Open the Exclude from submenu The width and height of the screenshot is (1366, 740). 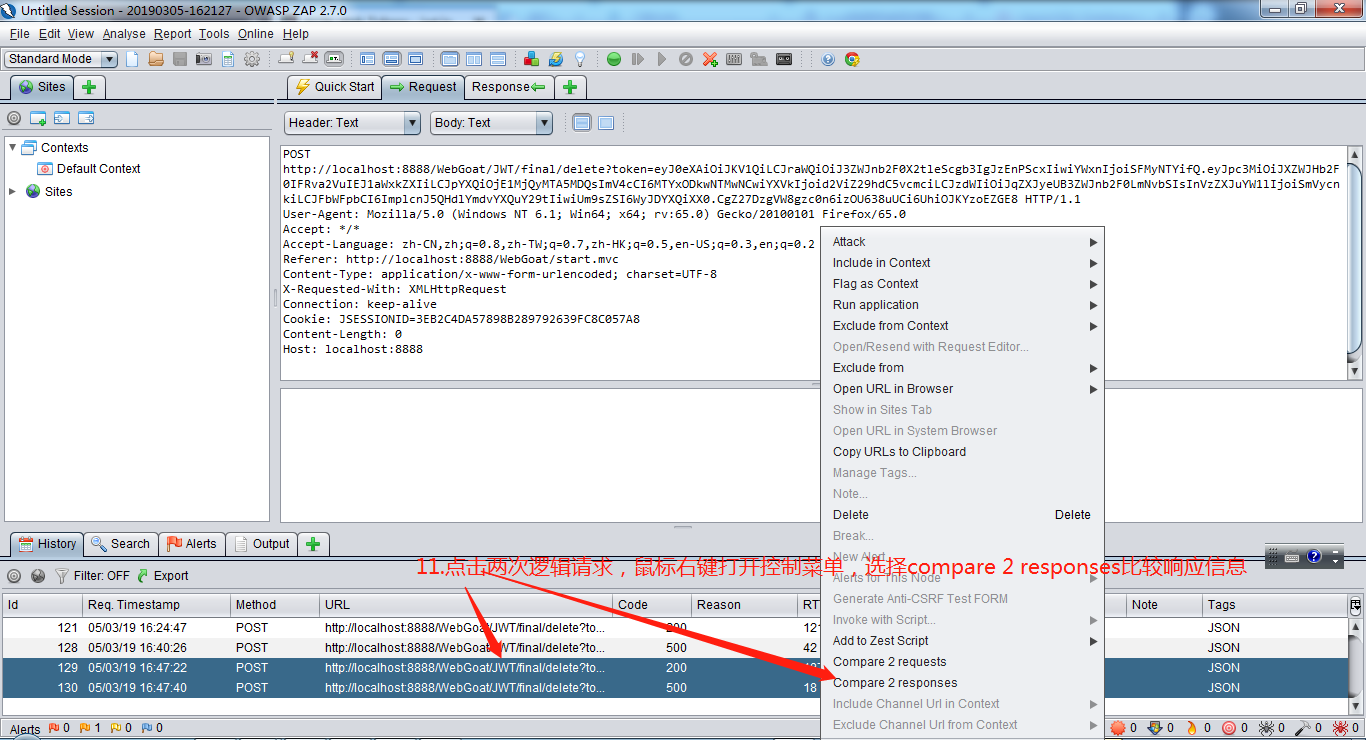tap(964, 368)
